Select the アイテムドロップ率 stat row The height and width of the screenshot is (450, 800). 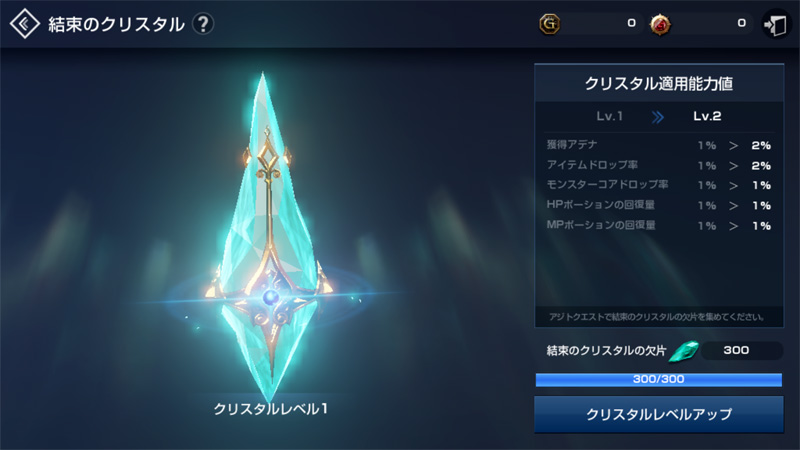click(659, 165)
